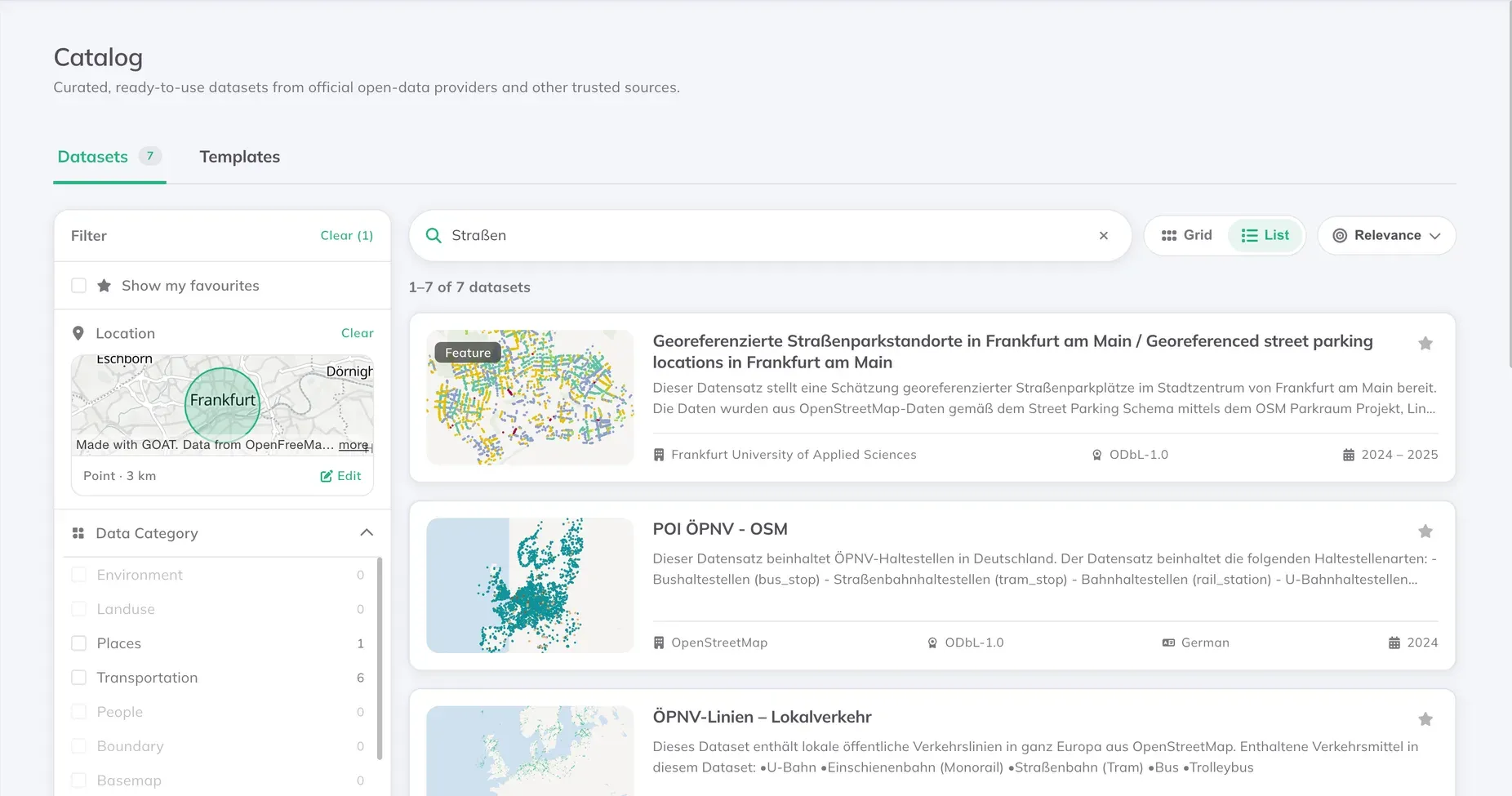The height and width of the screenshot is (796, 1512).
Task: Tick the Environment category checkbox
Action: [x=79, y=575]
